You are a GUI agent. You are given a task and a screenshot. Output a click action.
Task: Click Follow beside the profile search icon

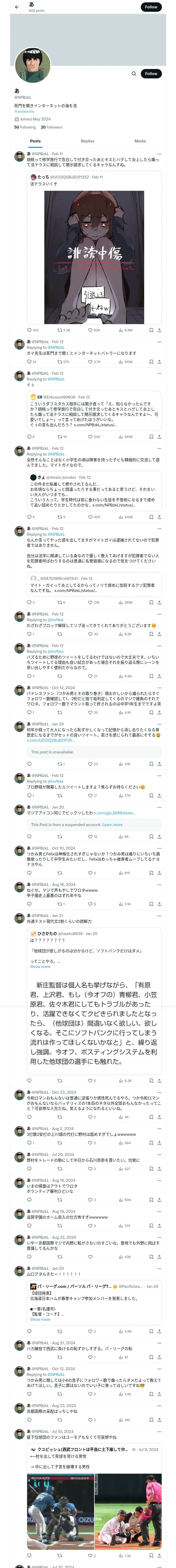(x=150, y=74)
